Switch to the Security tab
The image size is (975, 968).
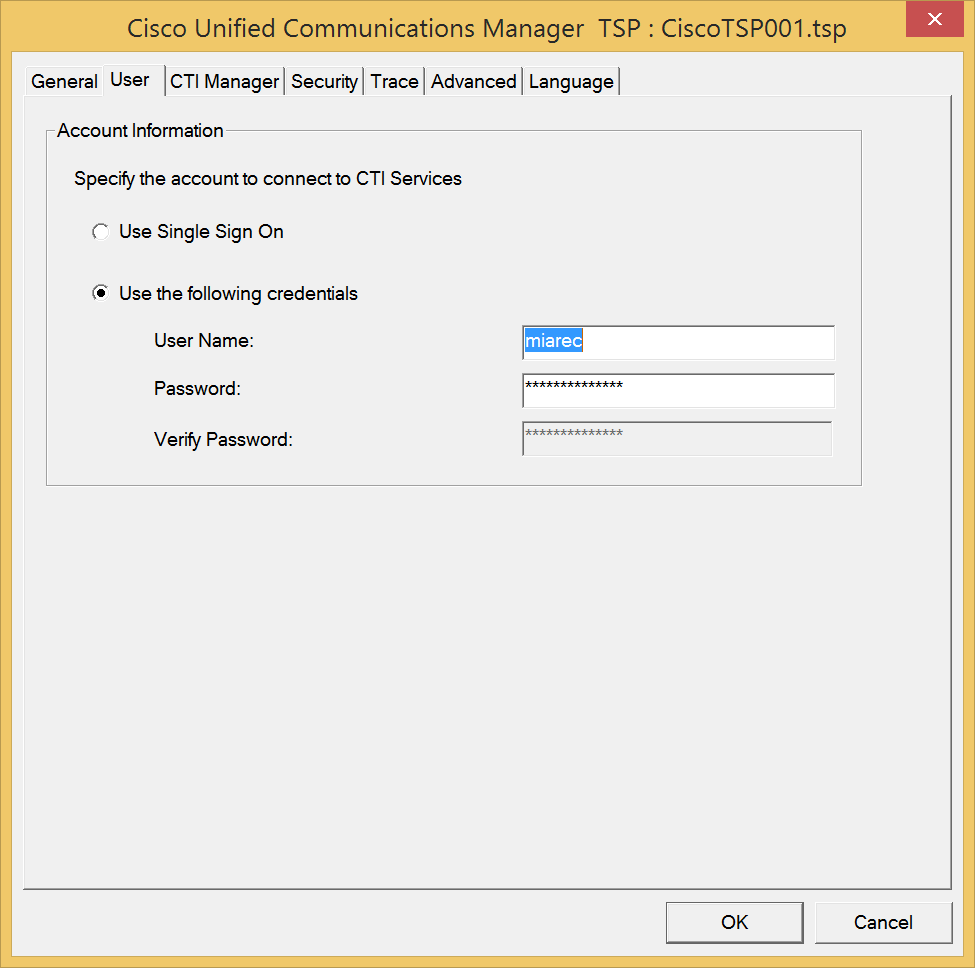coord(324,81)
